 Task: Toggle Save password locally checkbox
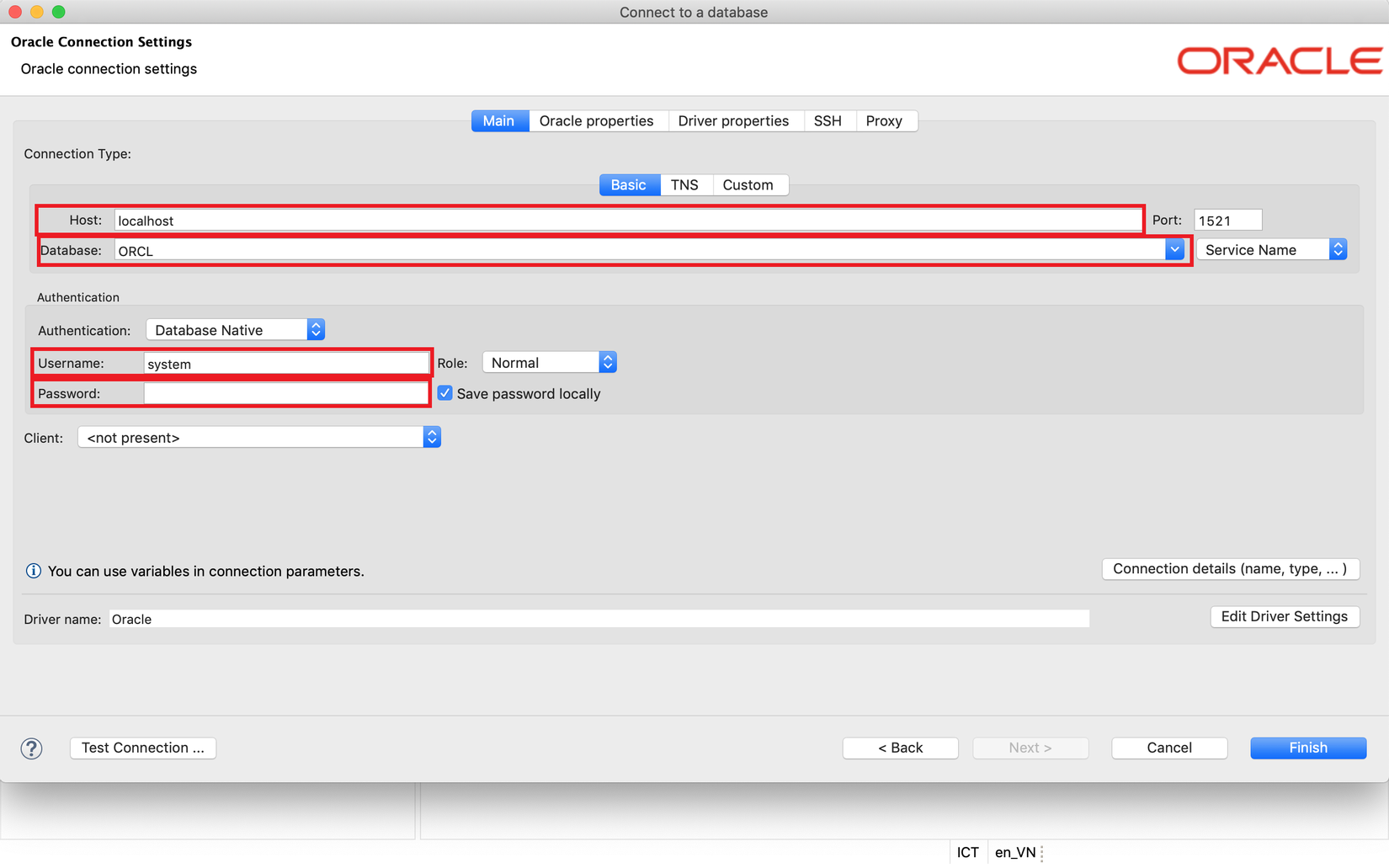coord(445,393)
